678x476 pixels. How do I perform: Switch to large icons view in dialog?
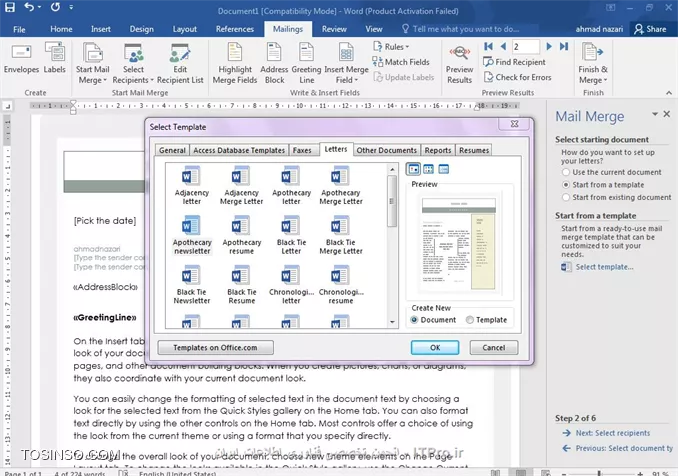(x=413, y=169)
